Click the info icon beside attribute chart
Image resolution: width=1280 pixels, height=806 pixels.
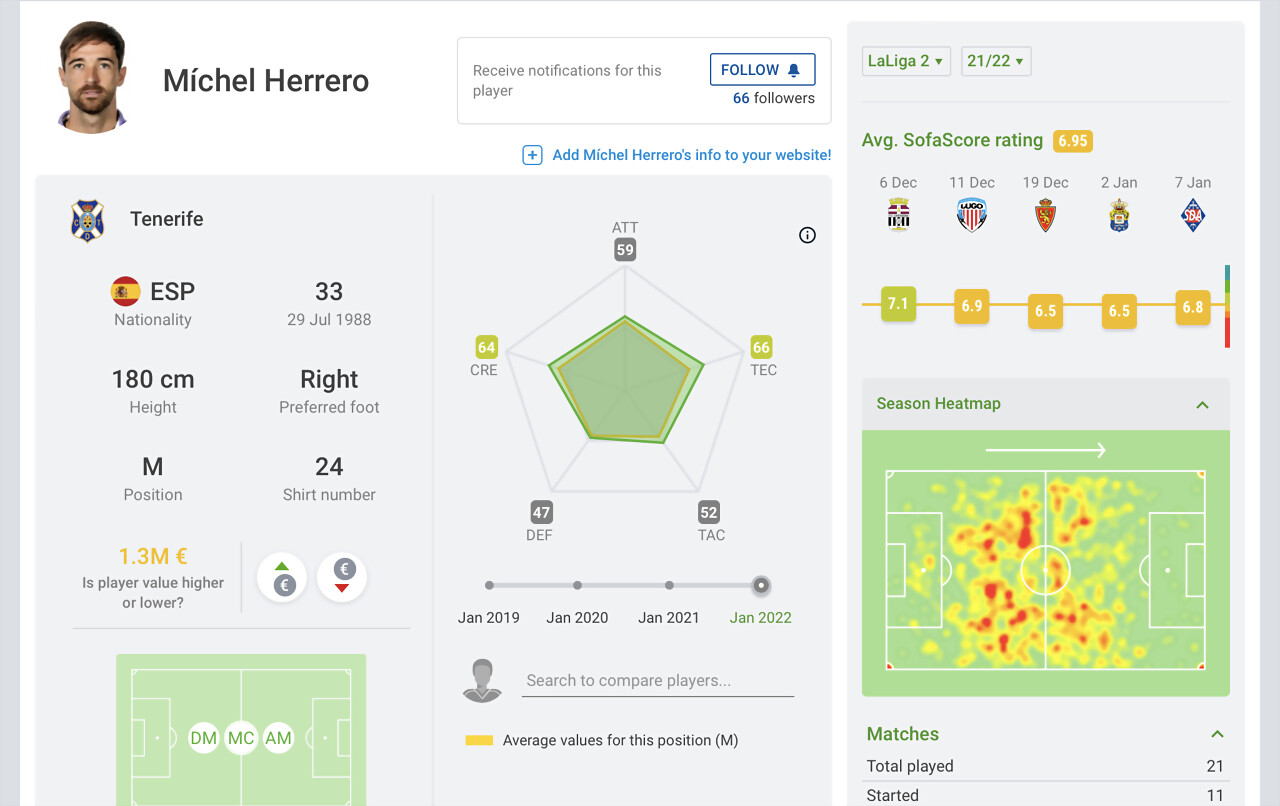coord(808,235)
